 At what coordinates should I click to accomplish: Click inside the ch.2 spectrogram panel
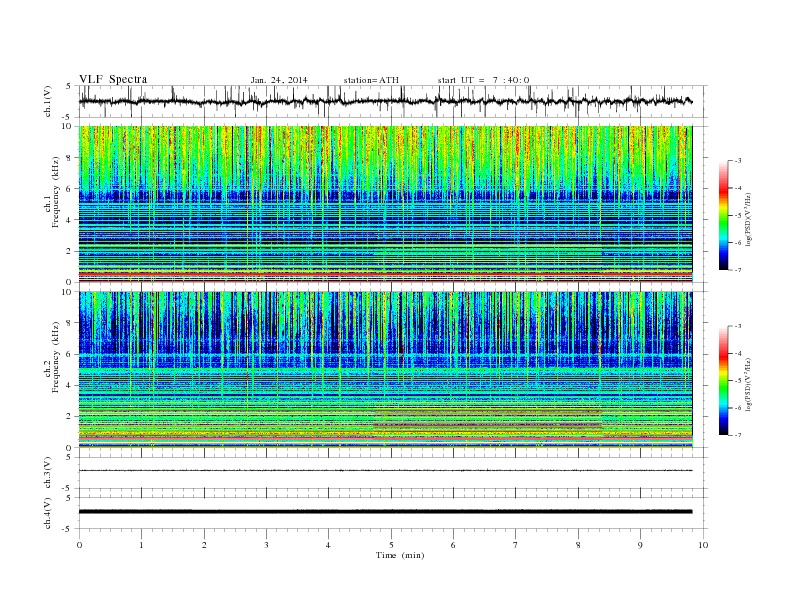385,370
